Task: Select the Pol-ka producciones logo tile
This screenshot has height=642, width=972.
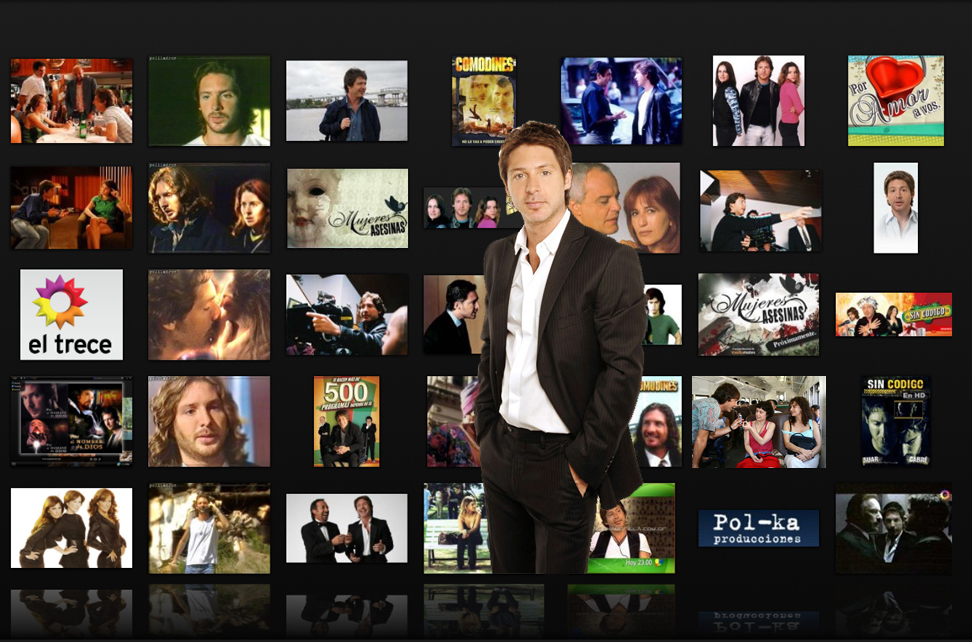Action: tap(758, 528)
